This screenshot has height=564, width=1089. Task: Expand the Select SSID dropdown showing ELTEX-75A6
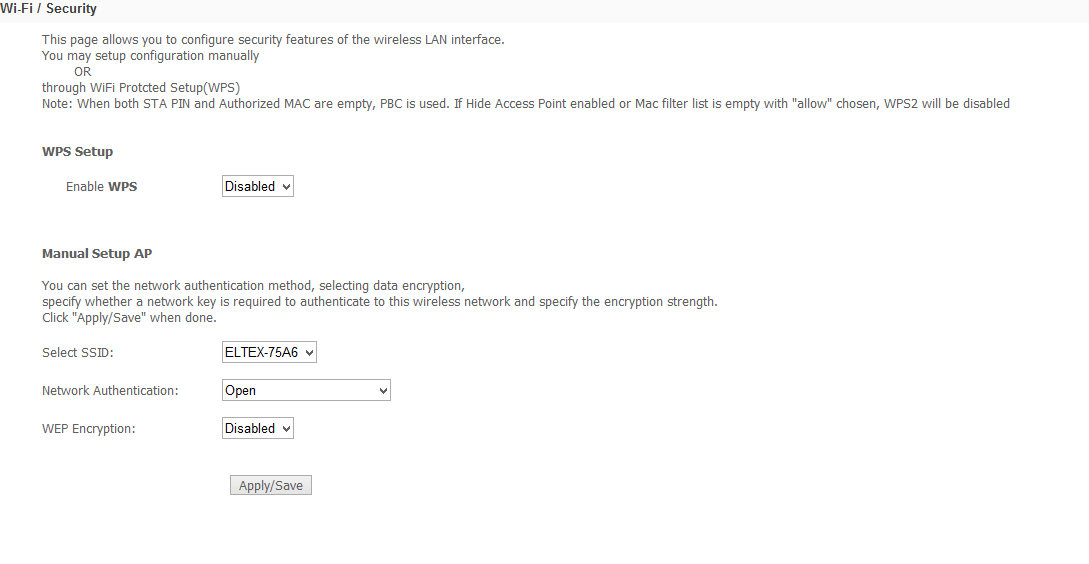pyautogui.click(x=269, y=352)
